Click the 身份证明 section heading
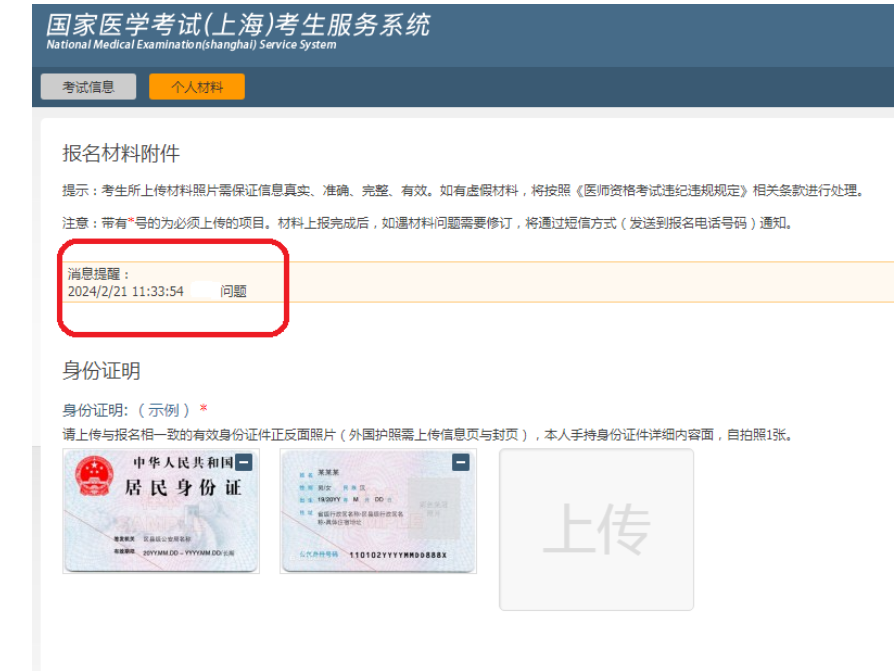Image resolution: width=894 pixels, height=671 pixels. [101, 371]
